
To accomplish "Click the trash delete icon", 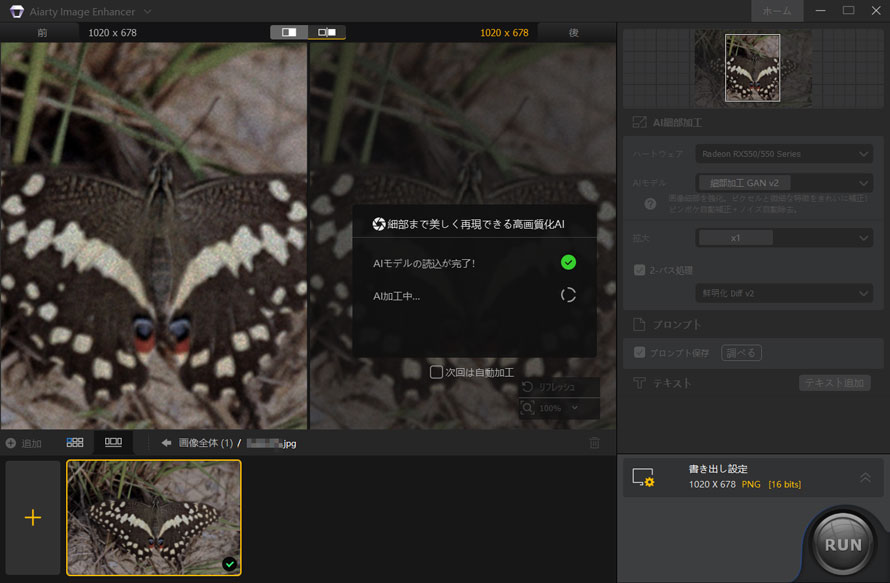I will coord(595,443).
